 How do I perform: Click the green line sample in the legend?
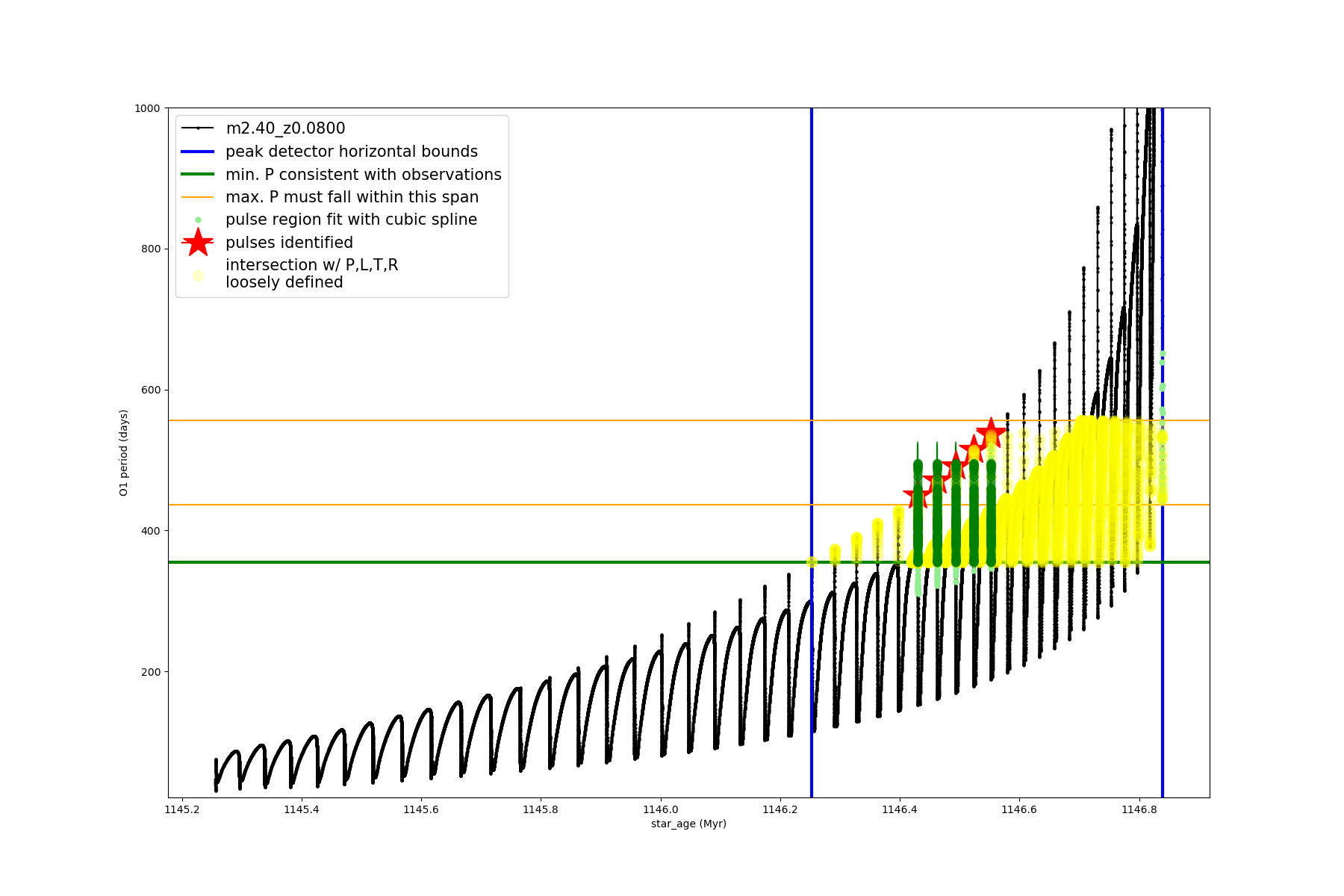(198, 175)
